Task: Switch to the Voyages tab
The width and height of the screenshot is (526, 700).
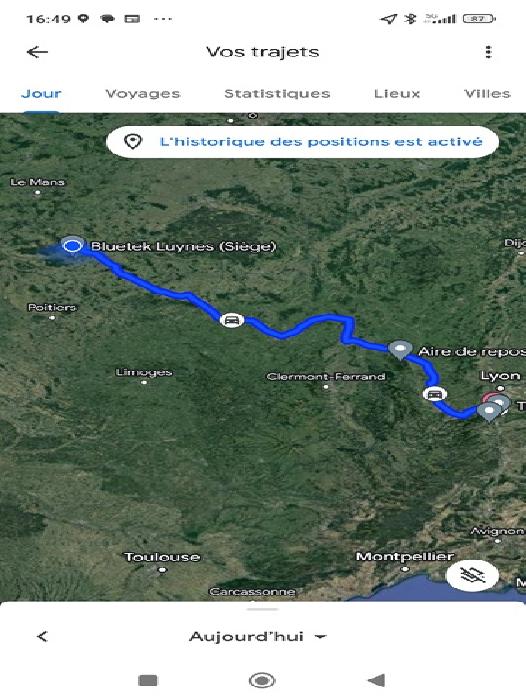Action: coord(143,93)
